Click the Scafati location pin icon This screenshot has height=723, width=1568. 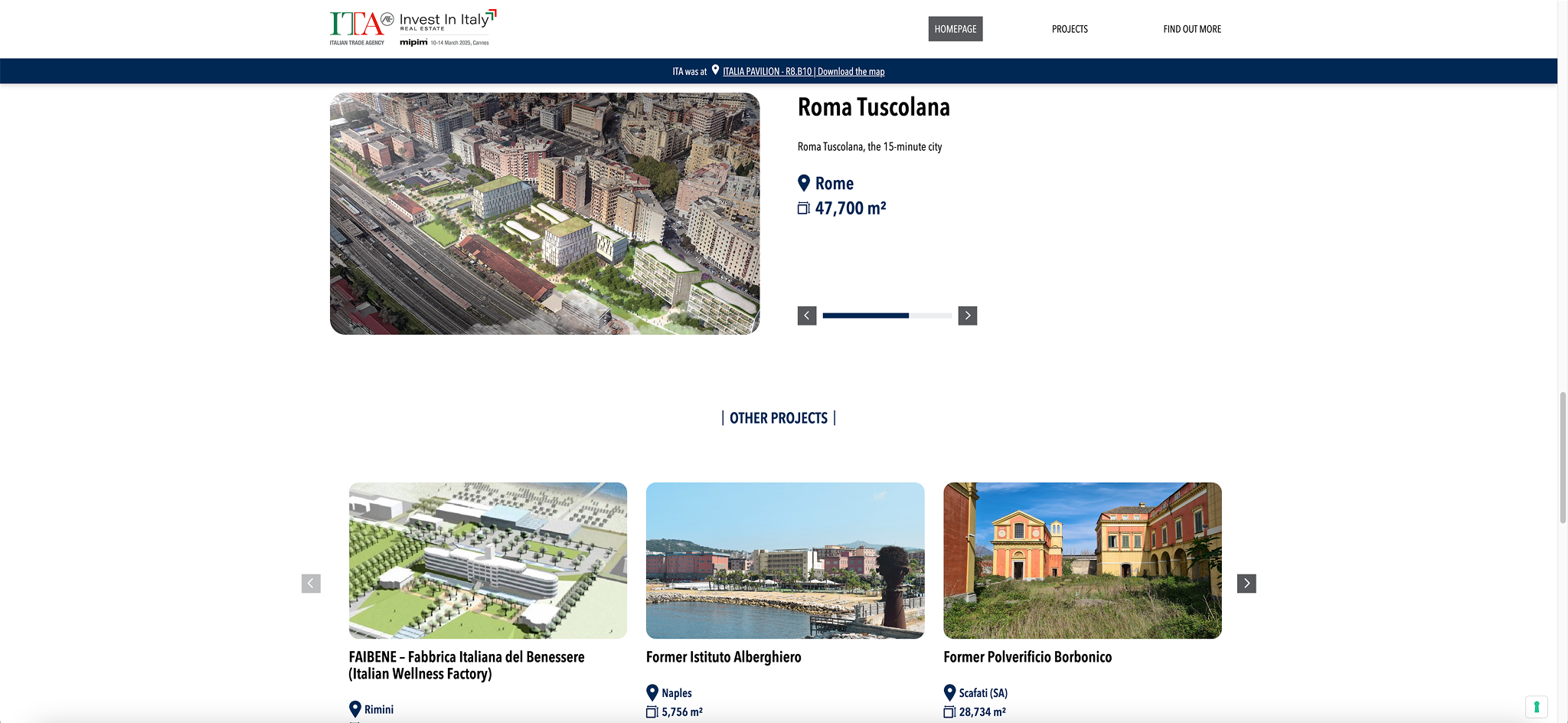click(x=949, y=692)
